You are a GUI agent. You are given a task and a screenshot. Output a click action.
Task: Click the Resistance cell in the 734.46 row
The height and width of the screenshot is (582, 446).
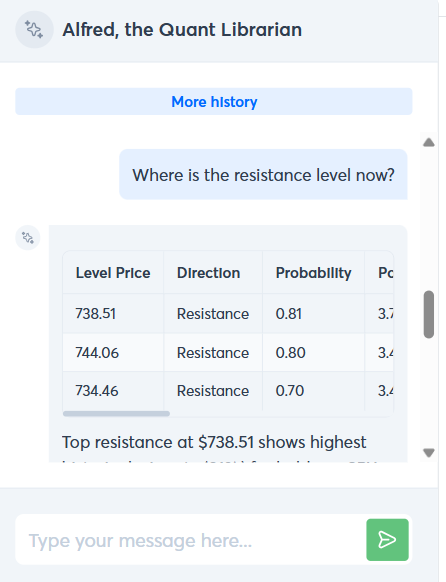(213, 391)
